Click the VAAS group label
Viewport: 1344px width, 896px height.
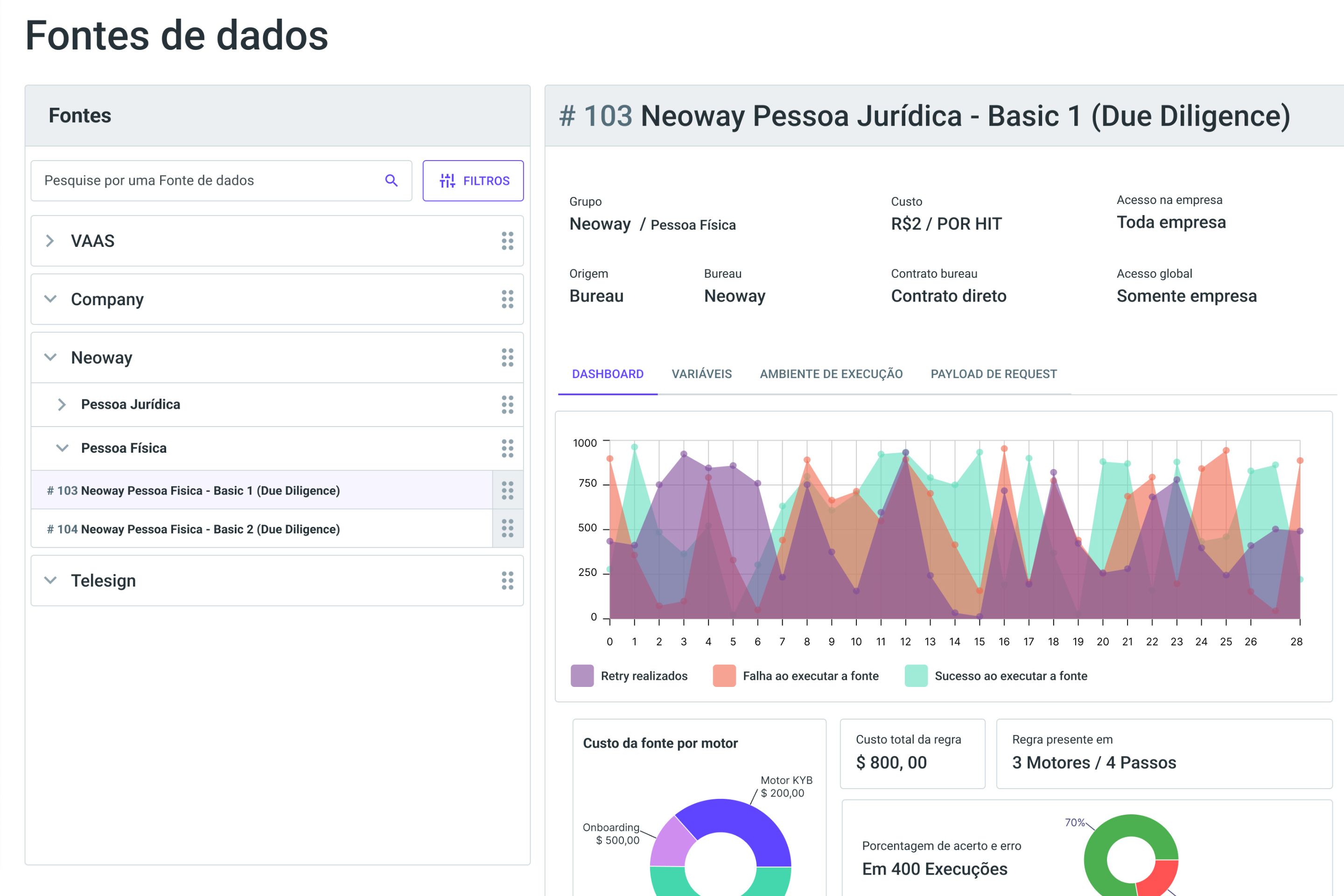click(92, 241)
